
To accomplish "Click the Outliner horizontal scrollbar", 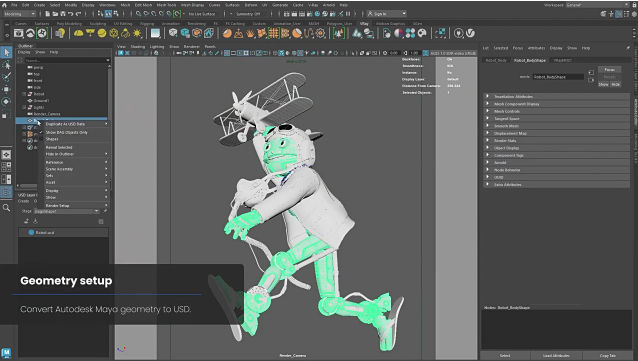I will click(x=29, y=186).
